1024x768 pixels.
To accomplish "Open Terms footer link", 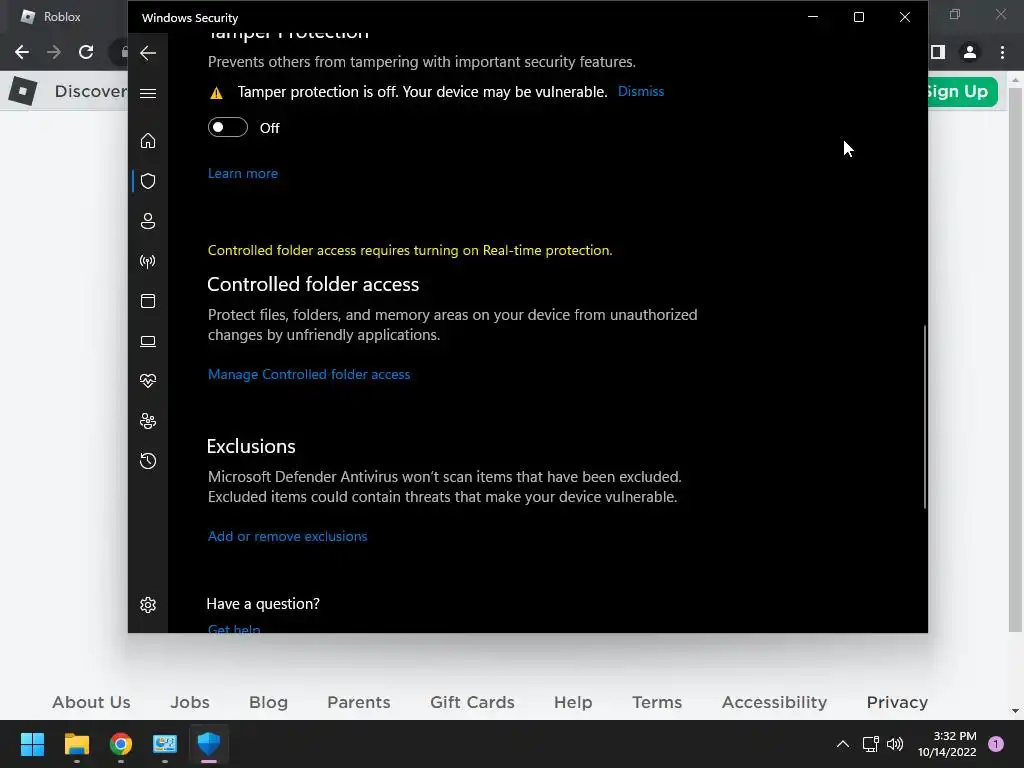I will coord(657,703).
